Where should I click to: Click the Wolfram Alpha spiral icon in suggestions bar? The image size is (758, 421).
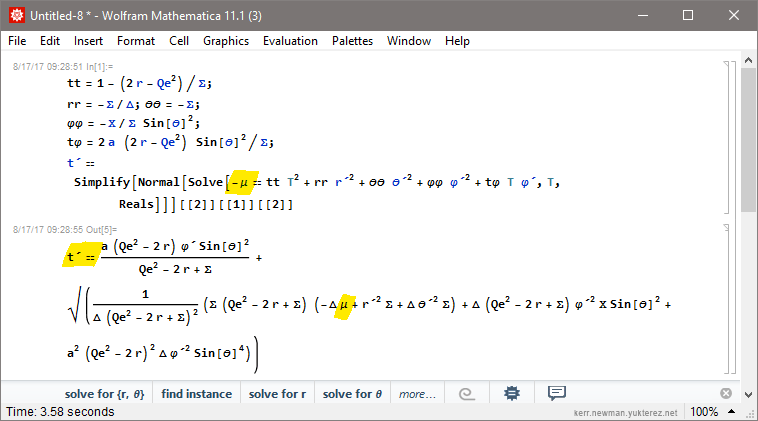tap(466, 393)
